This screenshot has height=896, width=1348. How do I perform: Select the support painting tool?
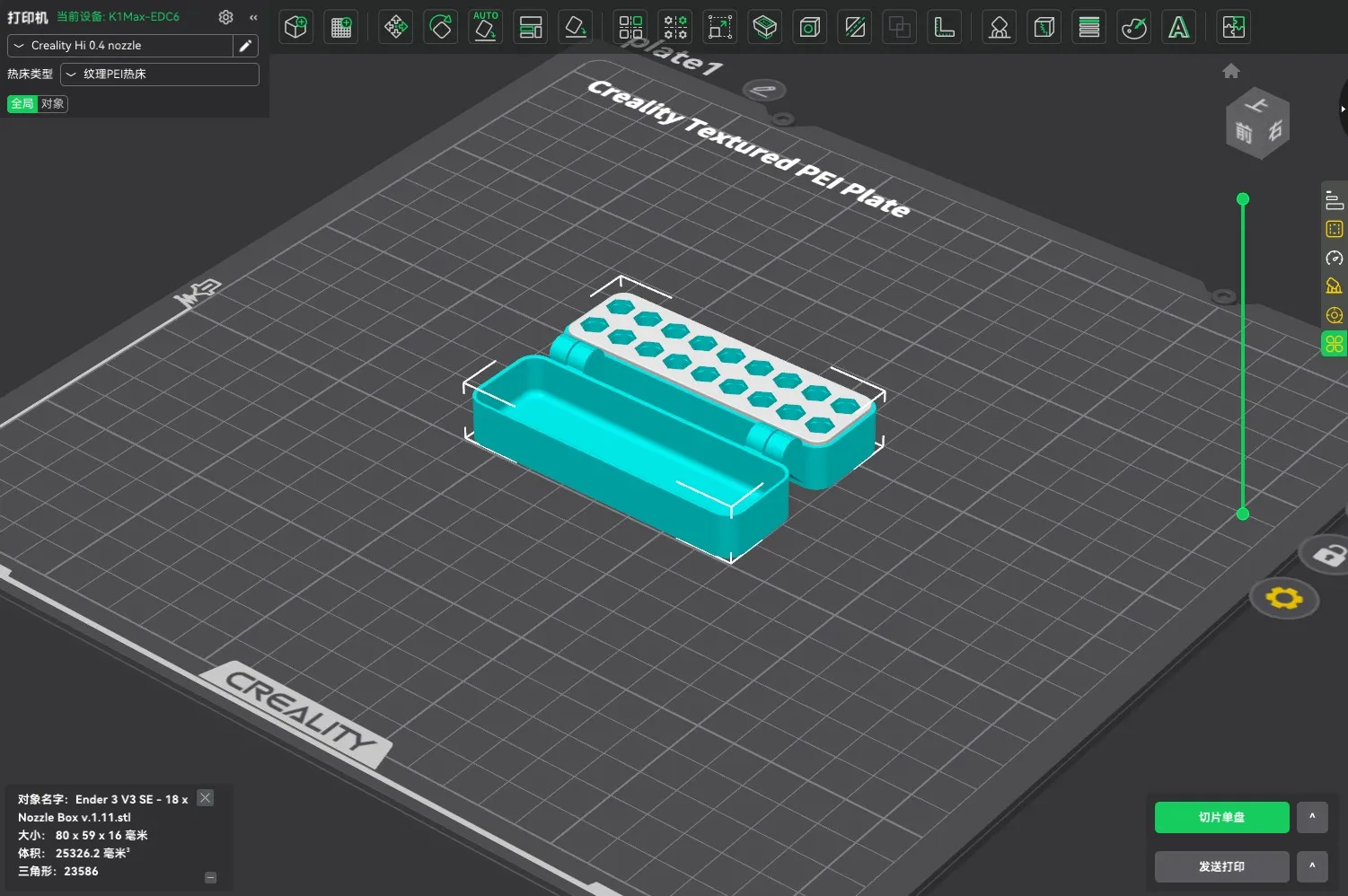[x=999, y=27]
